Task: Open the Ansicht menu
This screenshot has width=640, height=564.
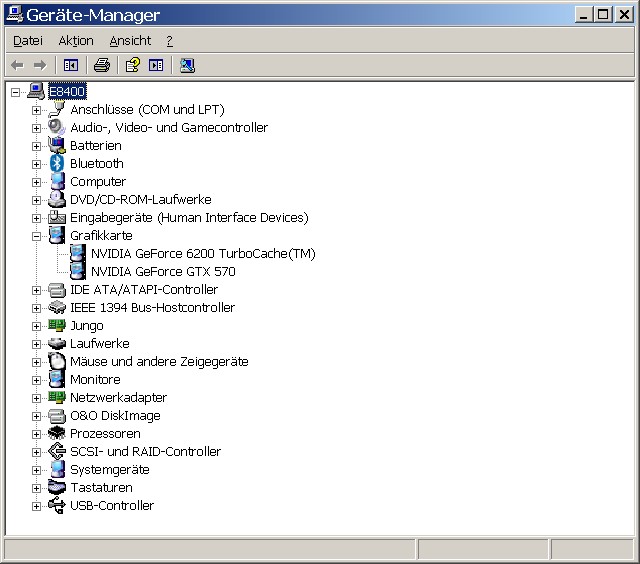Action: [130, 41]
